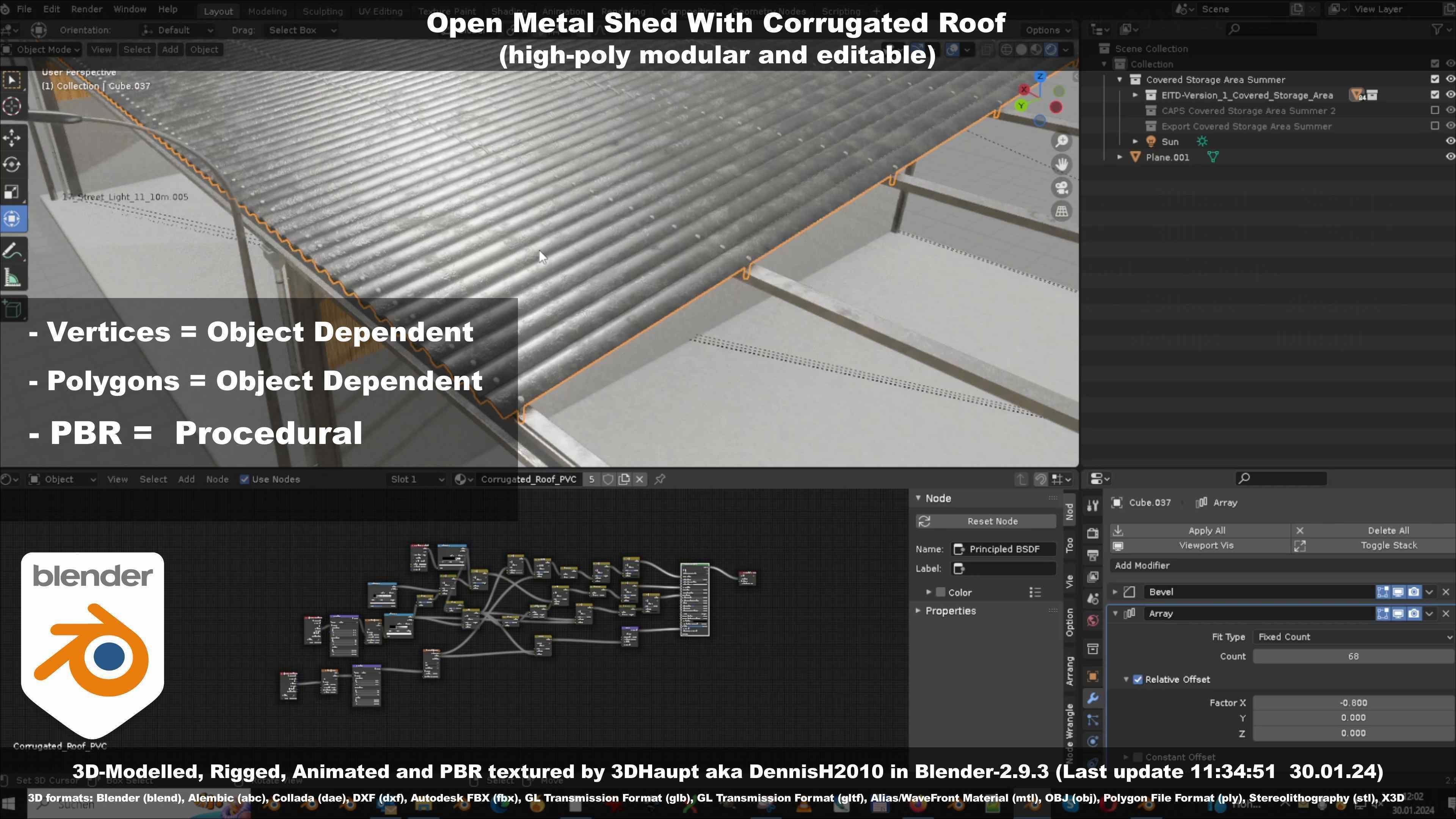Open the File menu
This screenshot has width=1456, height=819.
(24, 9)
